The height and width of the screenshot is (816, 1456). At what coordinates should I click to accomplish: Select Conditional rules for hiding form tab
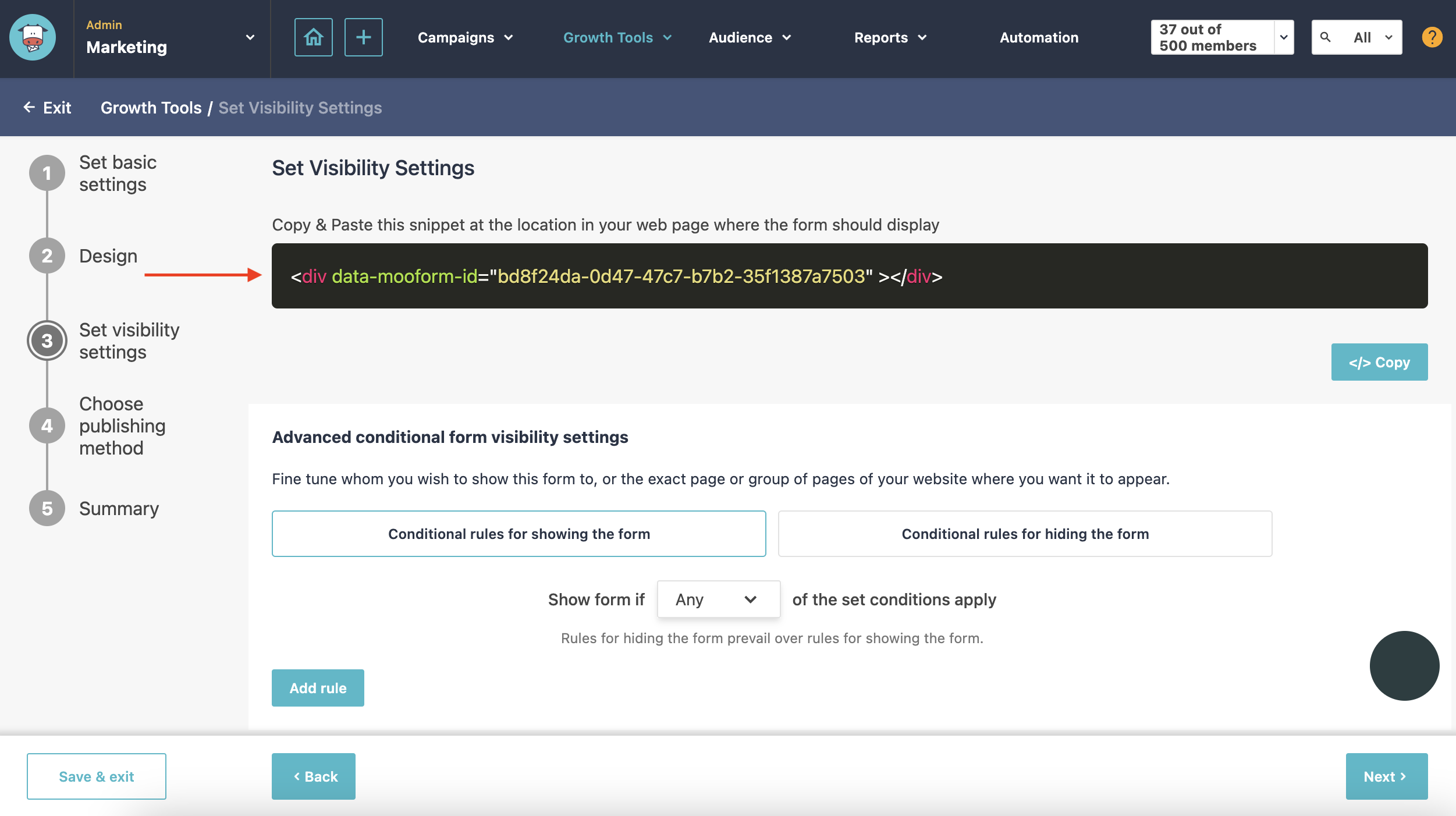1025,533
